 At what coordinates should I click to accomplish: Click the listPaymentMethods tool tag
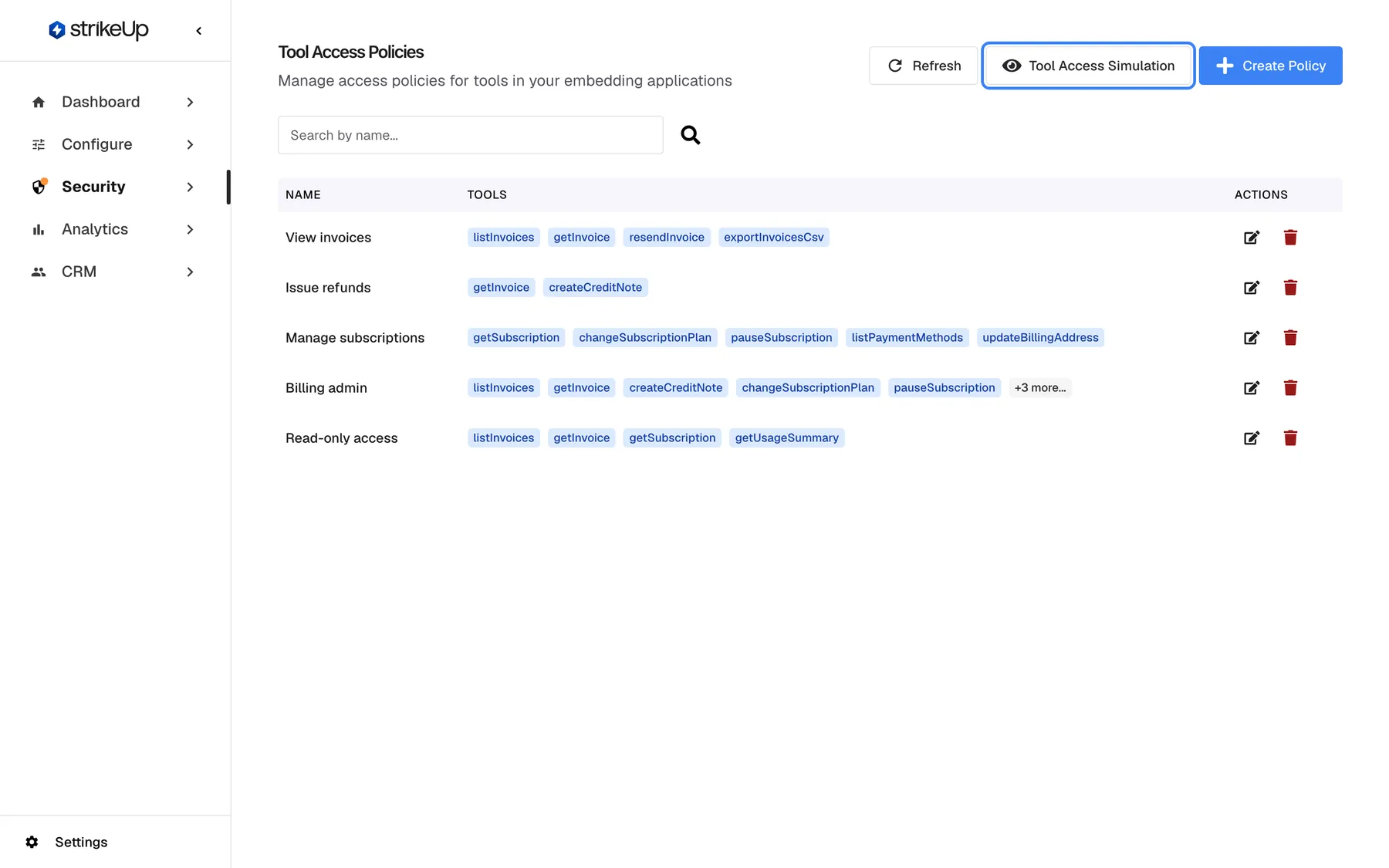coord(907,337)
